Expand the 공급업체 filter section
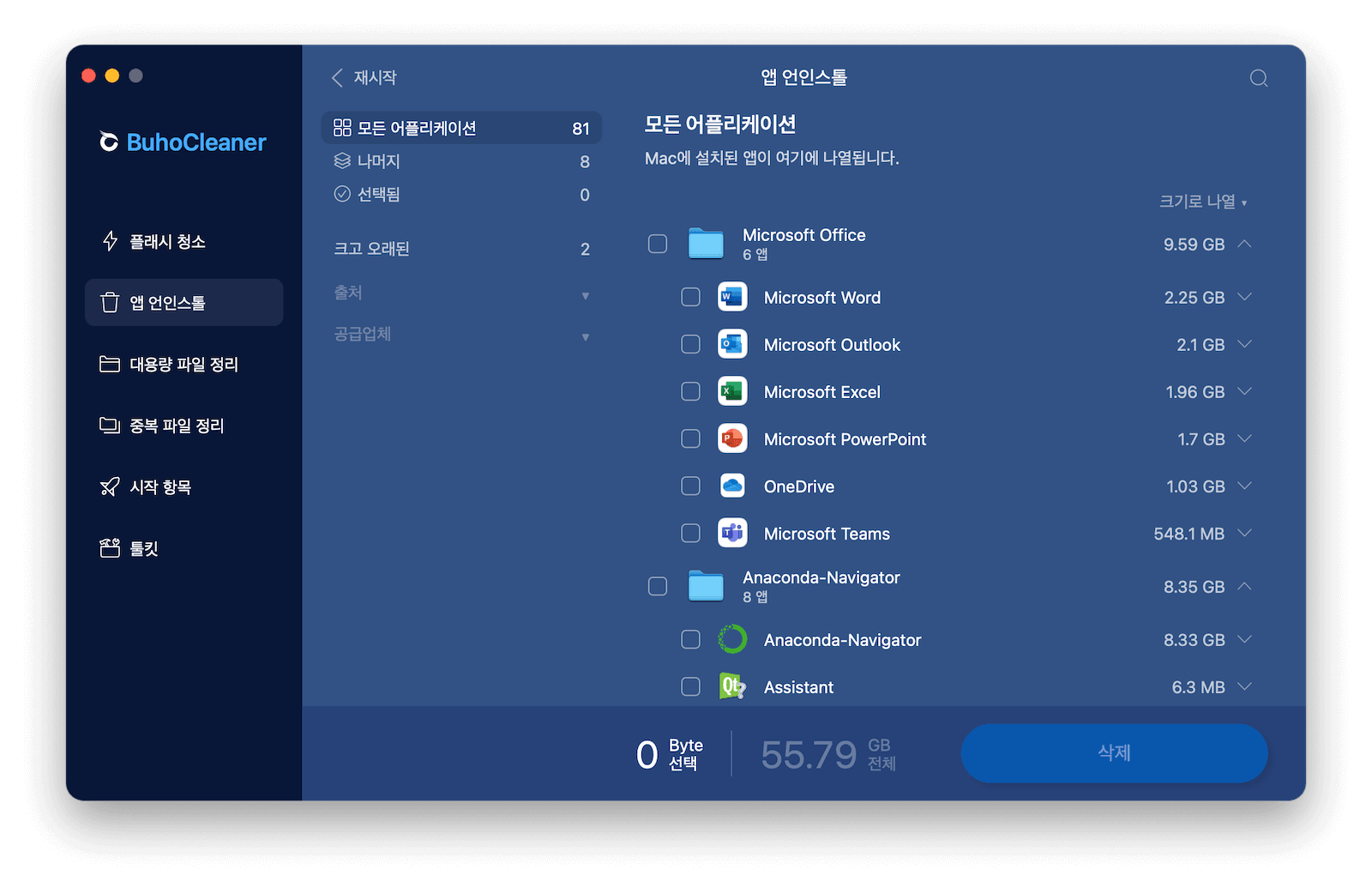The height and width of the screenshot is (888, 1372). click(461, 335)
